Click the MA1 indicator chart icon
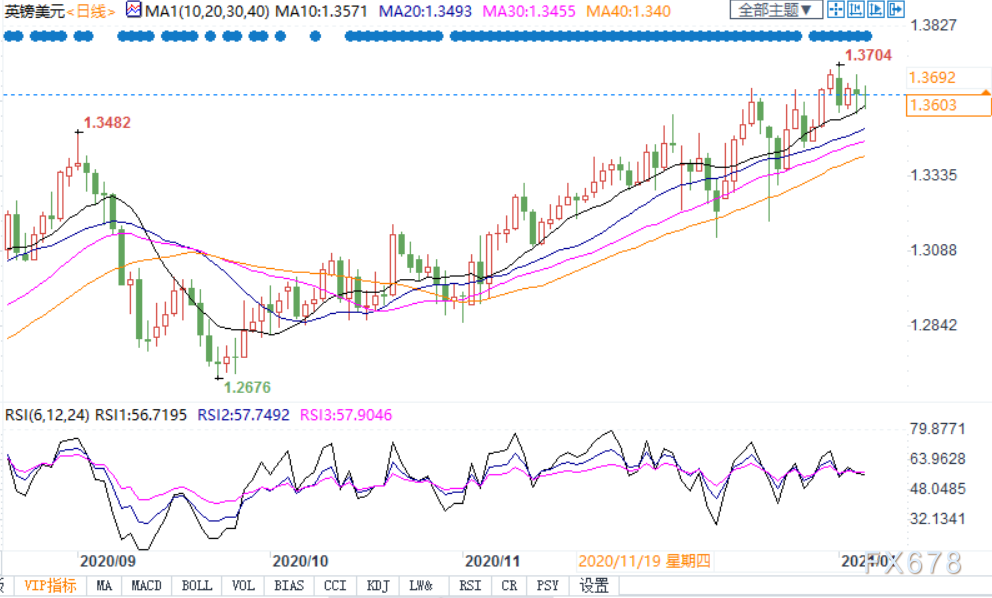 [x=133, y=11]
